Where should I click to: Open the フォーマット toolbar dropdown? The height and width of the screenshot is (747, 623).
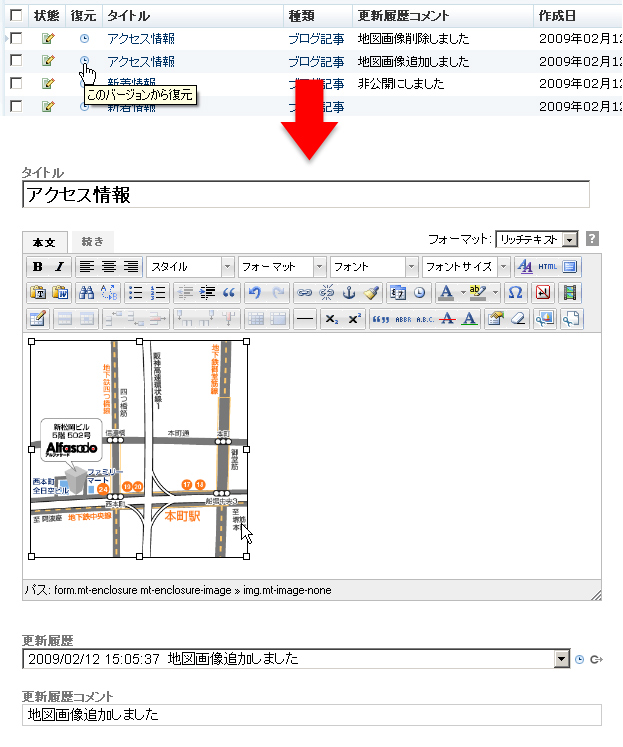click(x=282, y=267)
